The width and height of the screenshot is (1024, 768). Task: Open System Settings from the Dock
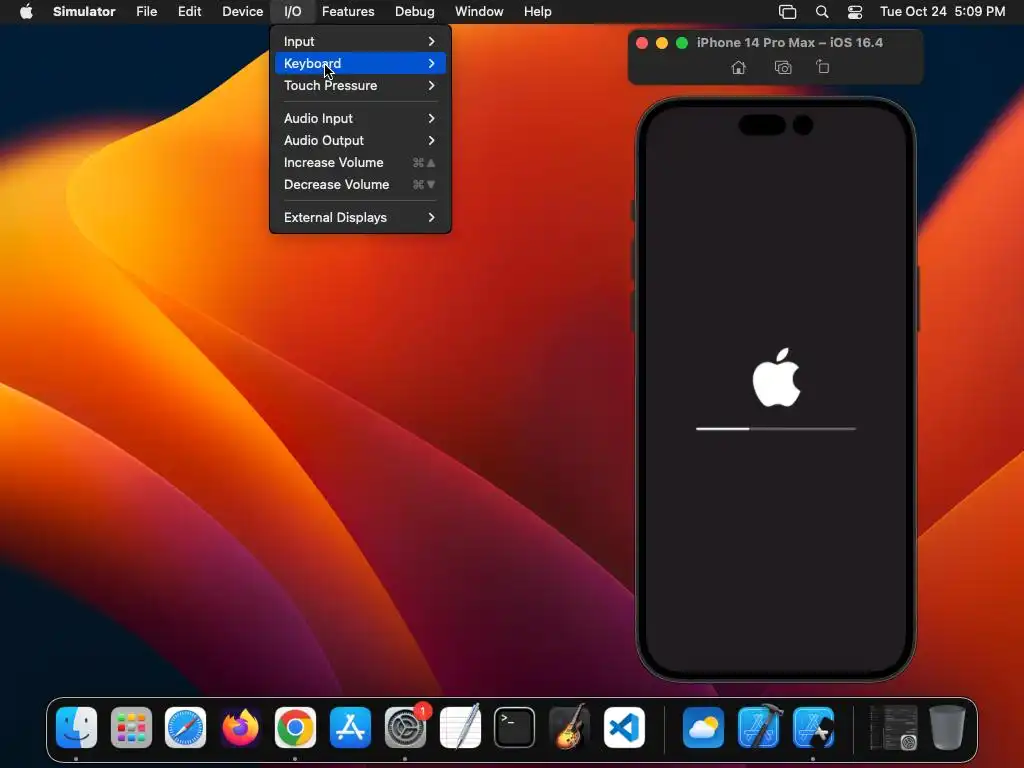pos(405,727)
